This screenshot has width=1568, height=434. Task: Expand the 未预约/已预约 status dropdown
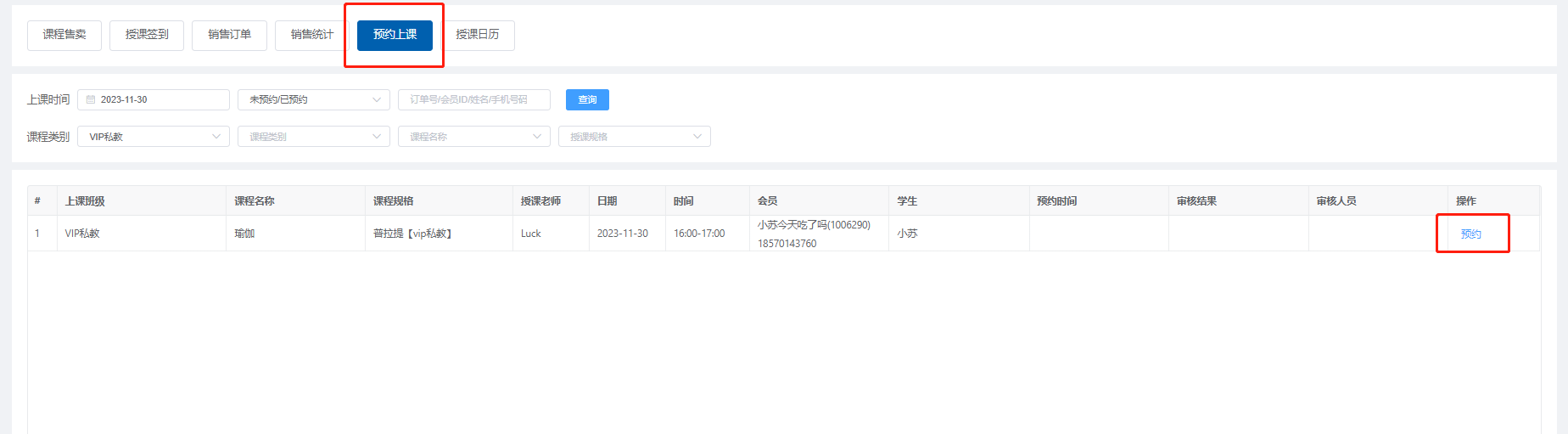pos(313,99)
